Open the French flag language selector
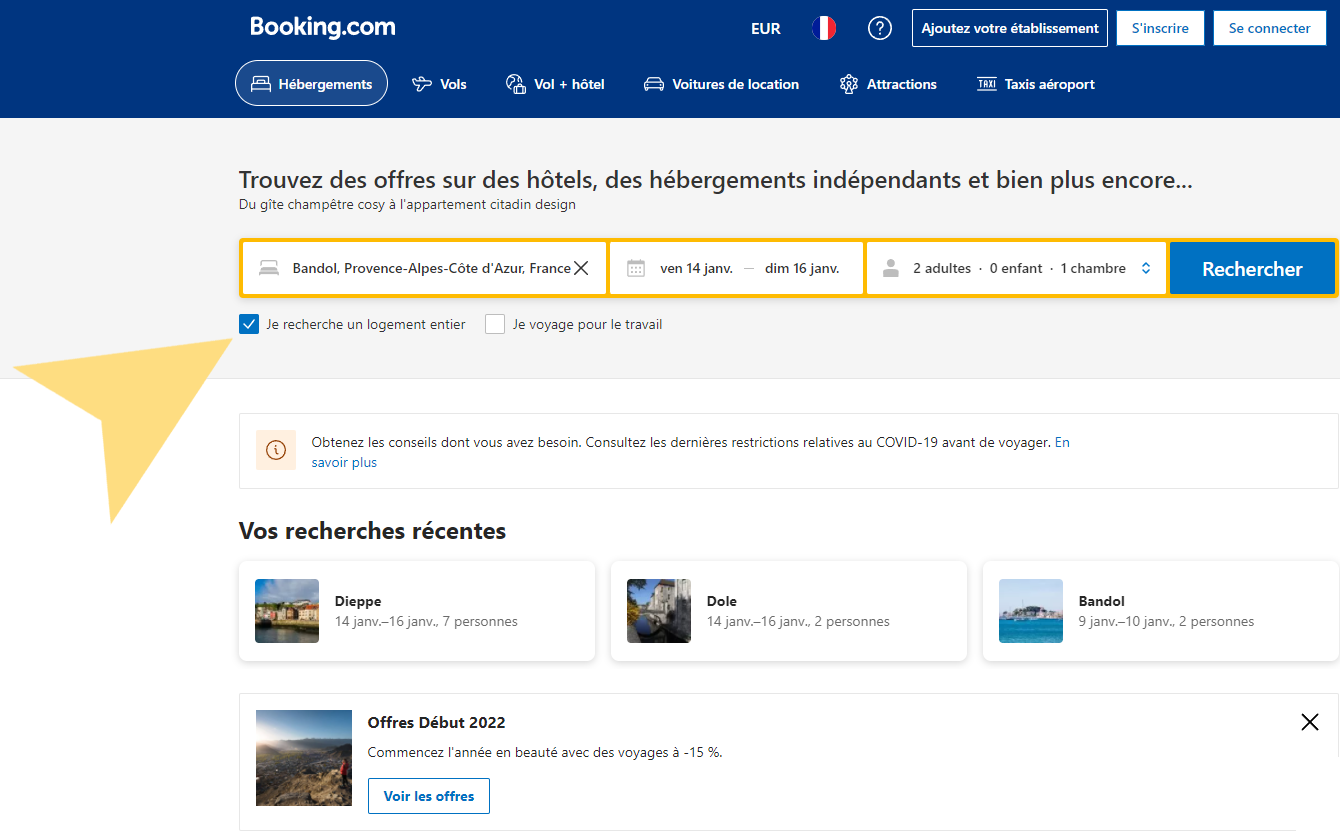This screenshot has width=1340, height=837. click(823, 28)
